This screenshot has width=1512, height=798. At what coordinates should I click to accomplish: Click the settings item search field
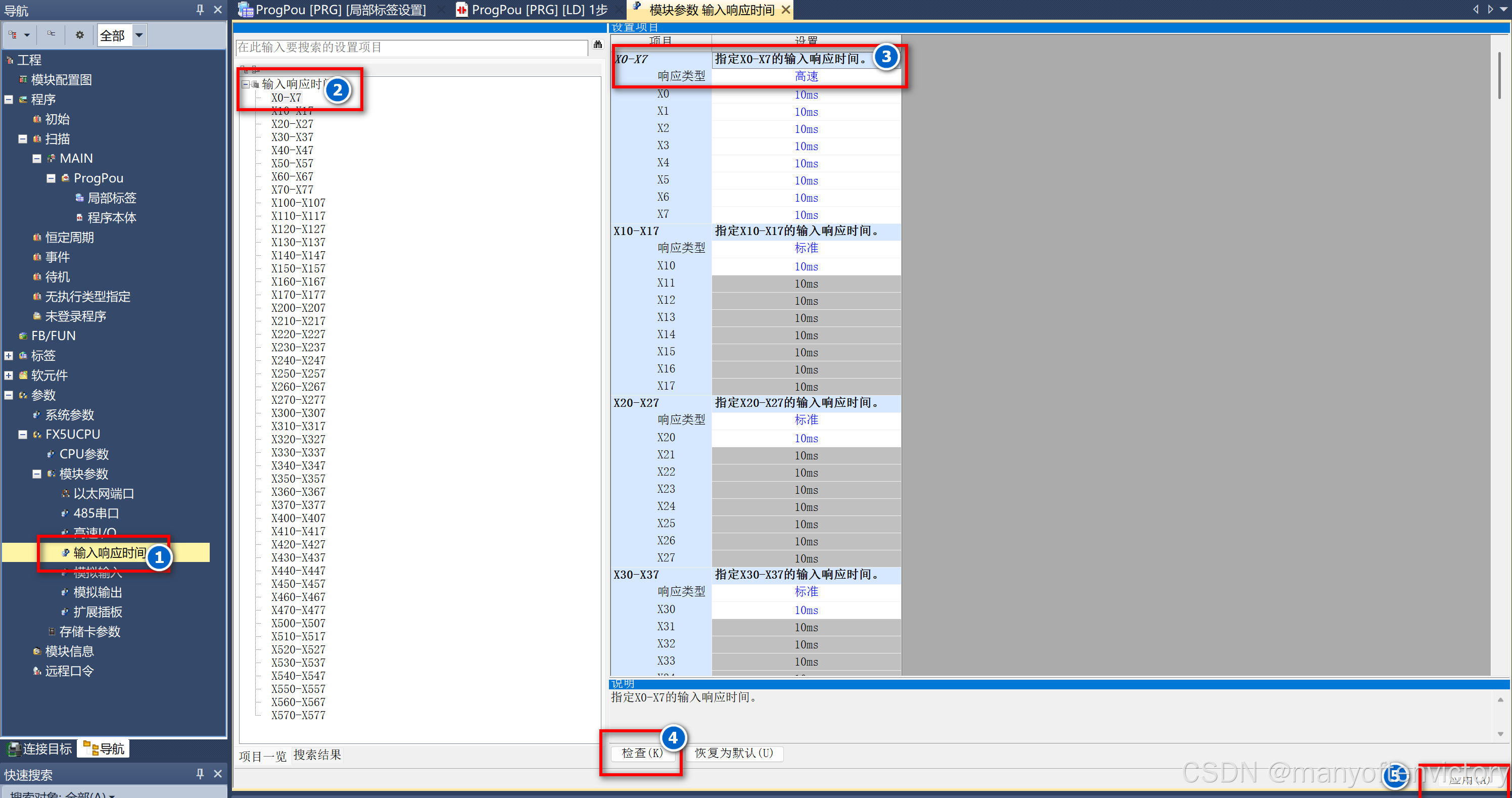click(411, 47)
